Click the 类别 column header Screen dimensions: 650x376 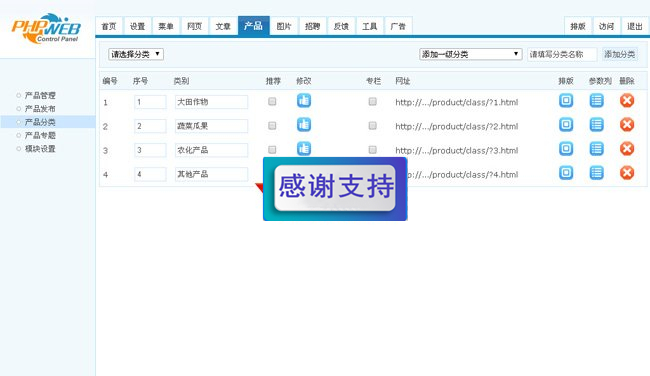(x=181, y=81)
